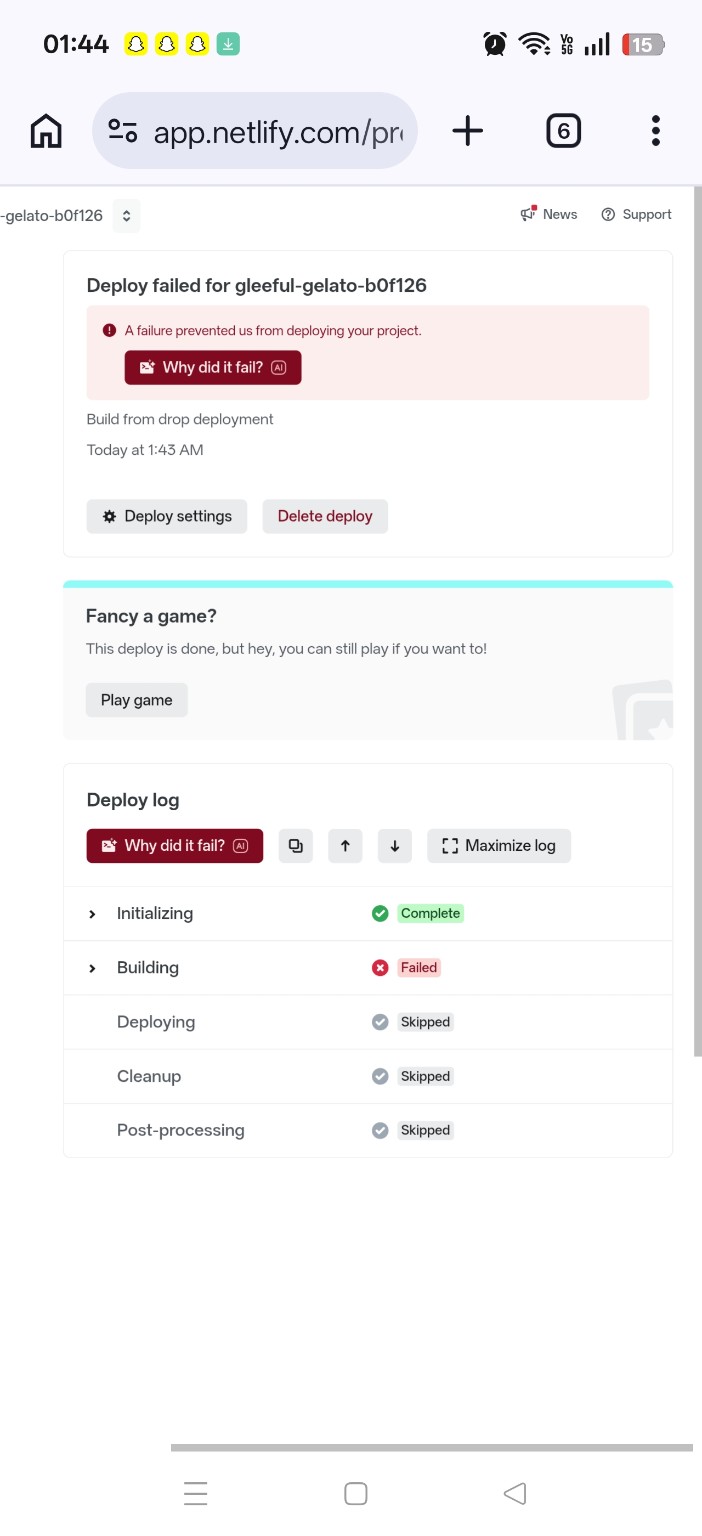The image size is (702, 1536).
Task: Open the Support help link
Action: [x=636, y=214]
